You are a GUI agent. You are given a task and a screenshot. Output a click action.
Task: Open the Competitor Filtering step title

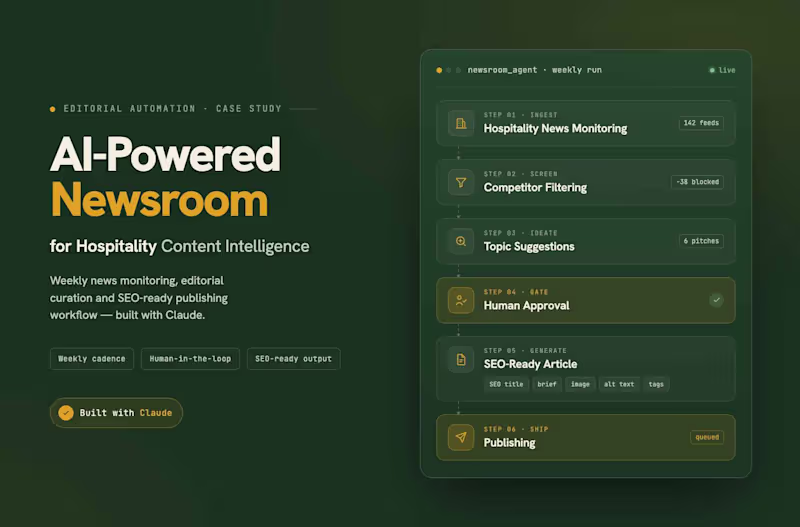pos(535,188)
